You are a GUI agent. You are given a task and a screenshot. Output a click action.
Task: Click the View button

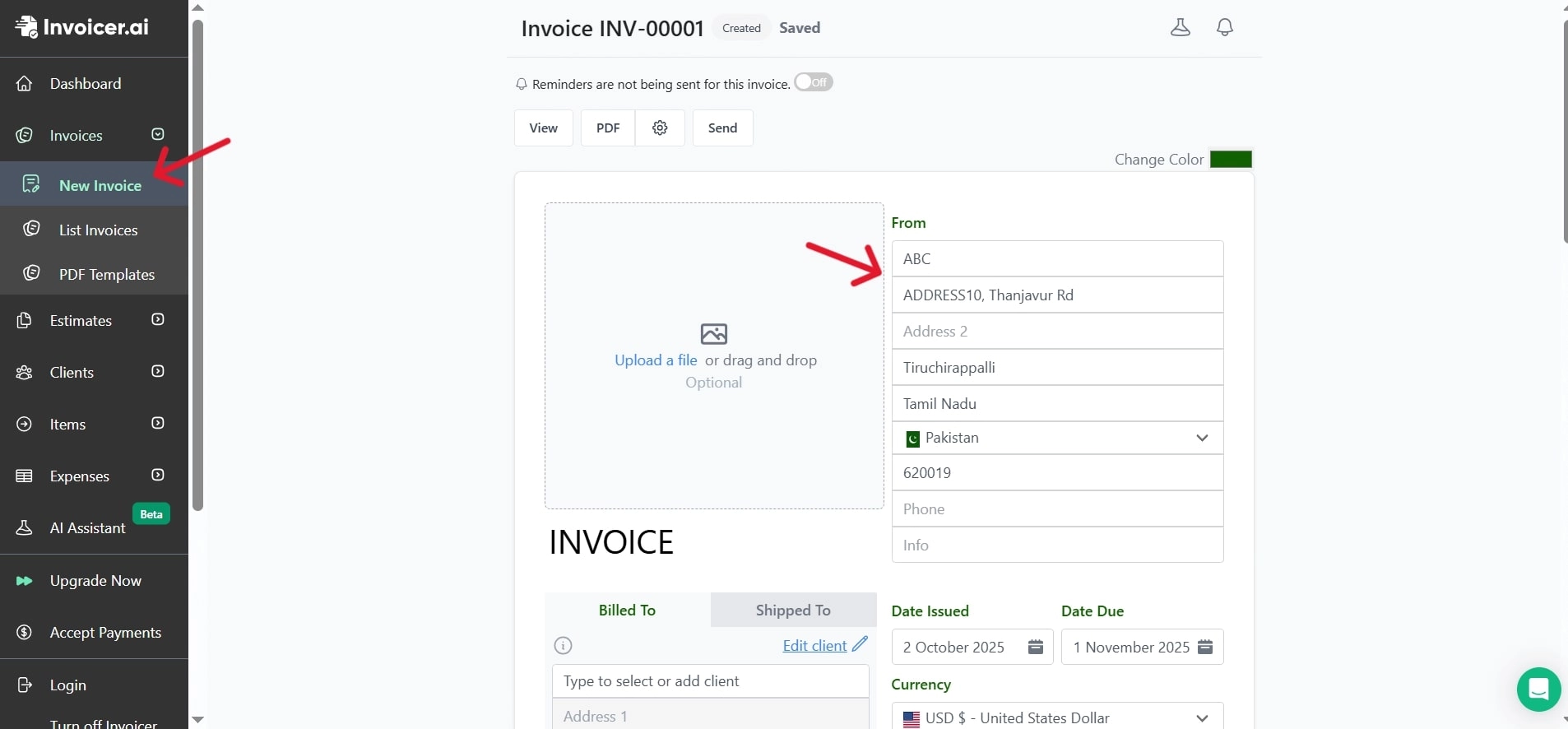pyautogui.click(x=543, y=128)
